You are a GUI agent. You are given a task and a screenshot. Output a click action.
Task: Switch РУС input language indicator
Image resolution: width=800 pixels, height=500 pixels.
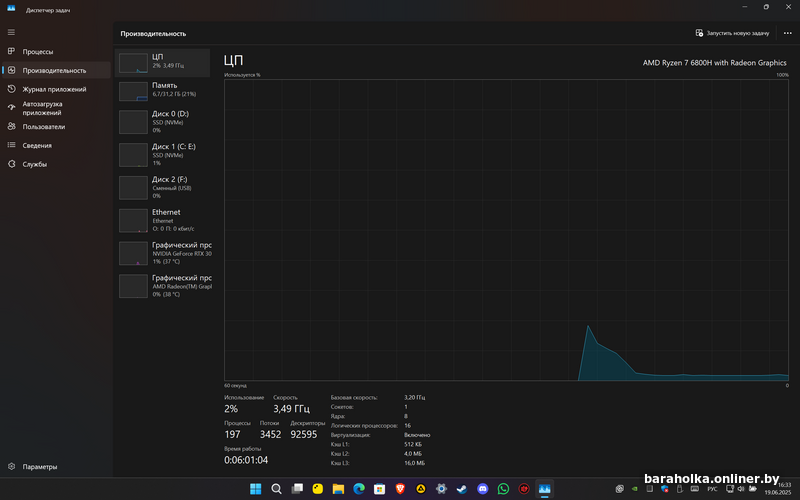(712, 489)
